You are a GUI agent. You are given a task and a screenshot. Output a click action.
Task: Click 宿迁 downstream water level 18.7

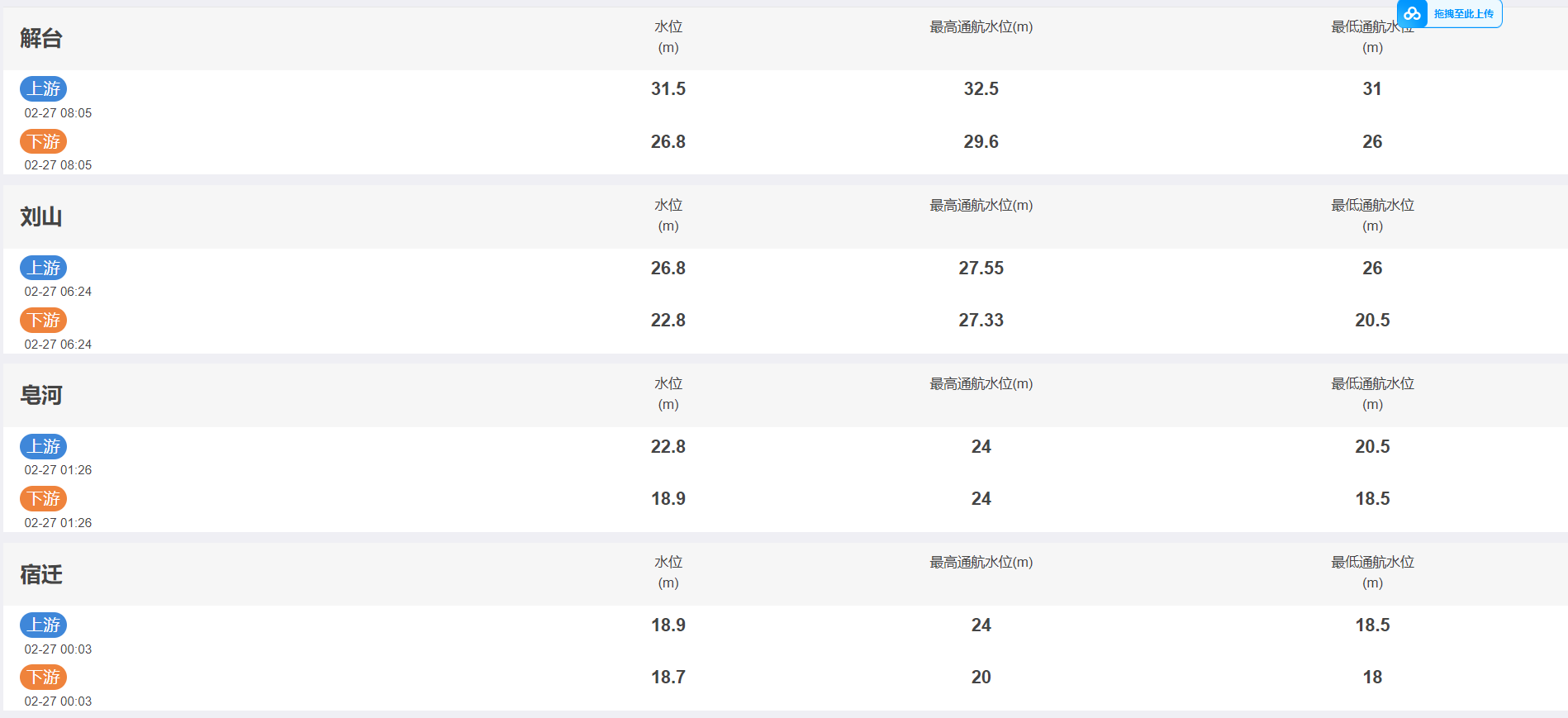pos(668,677)
